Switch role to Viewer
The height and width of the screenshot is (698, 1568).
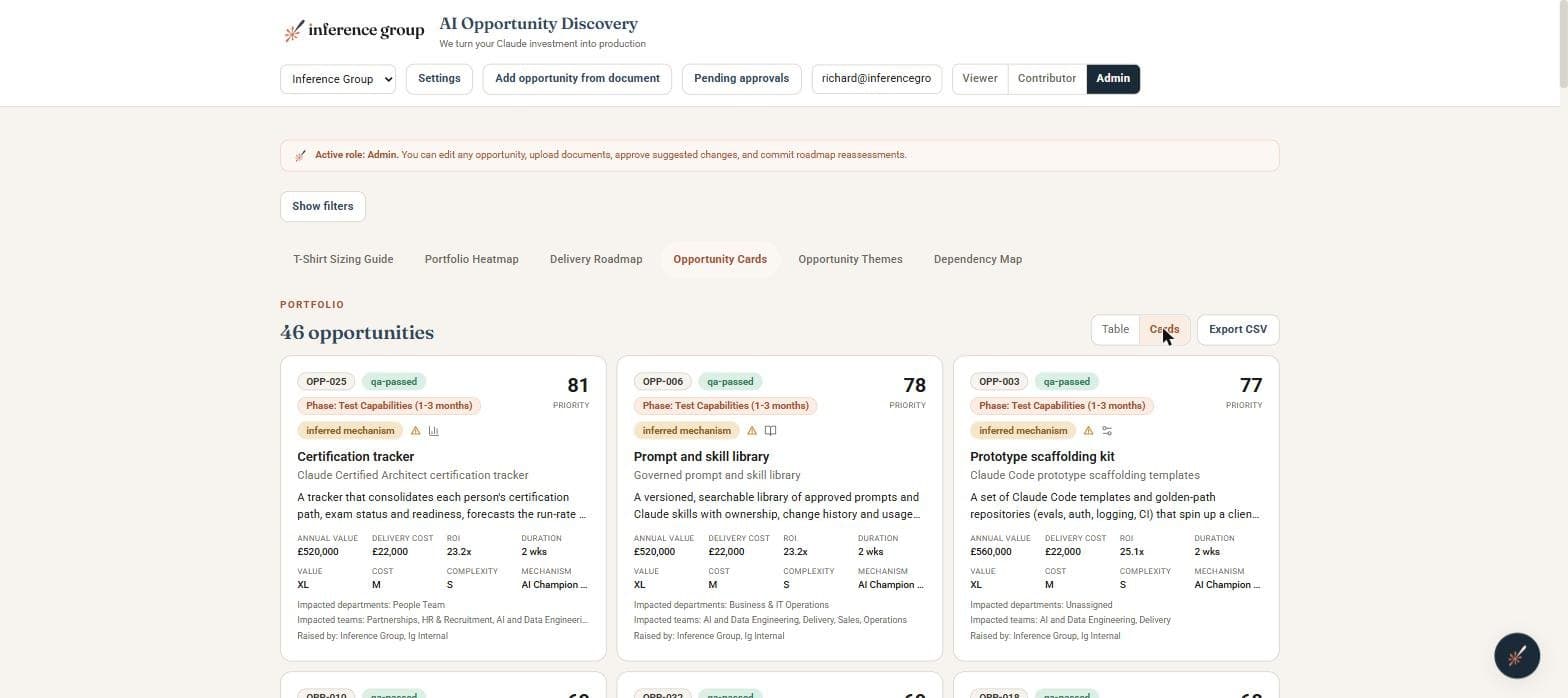pos(980,79)
